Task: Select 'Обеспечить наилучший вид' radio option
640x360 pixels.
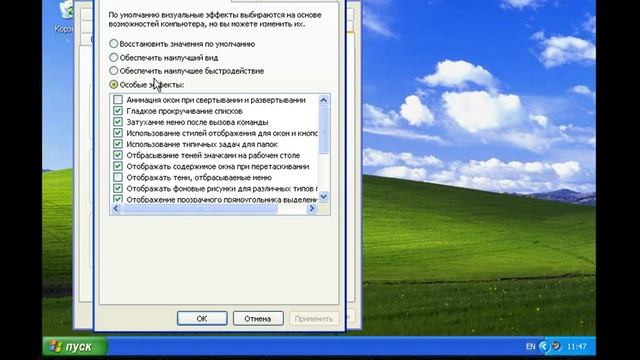Action: pos(113,58)
